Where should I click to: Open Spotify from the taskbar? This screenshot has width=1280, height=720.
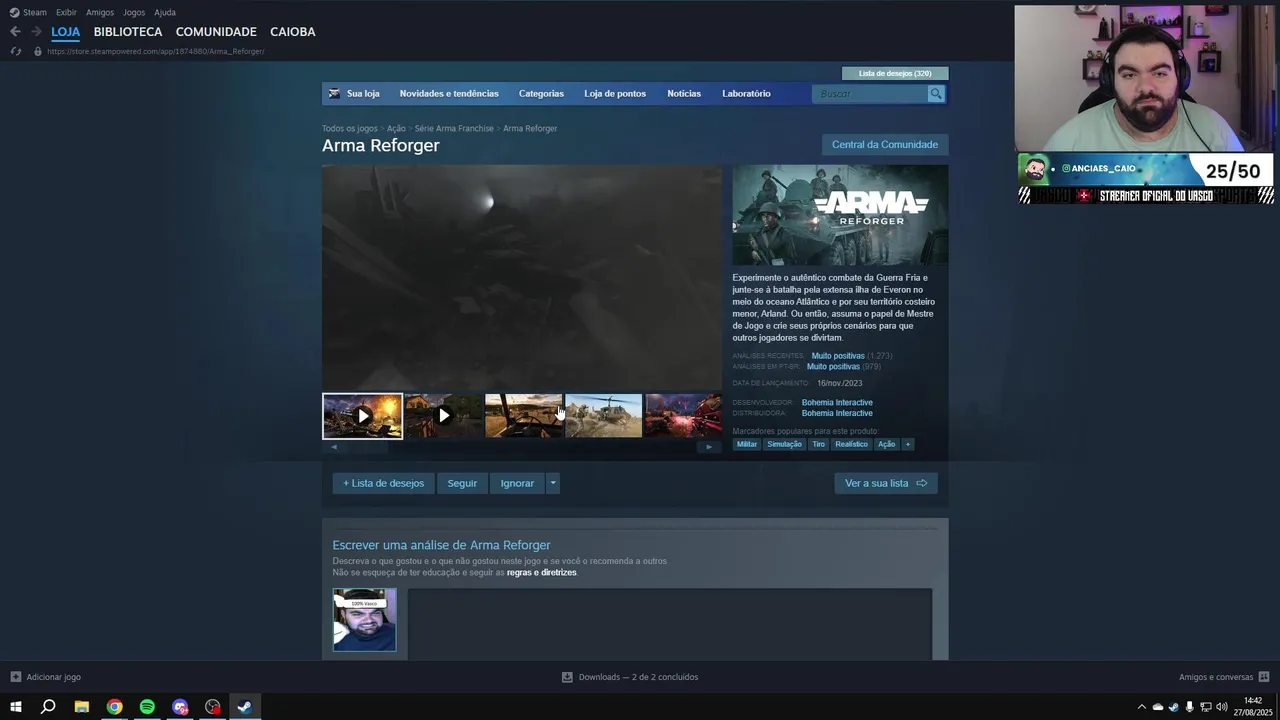point(147,707)
